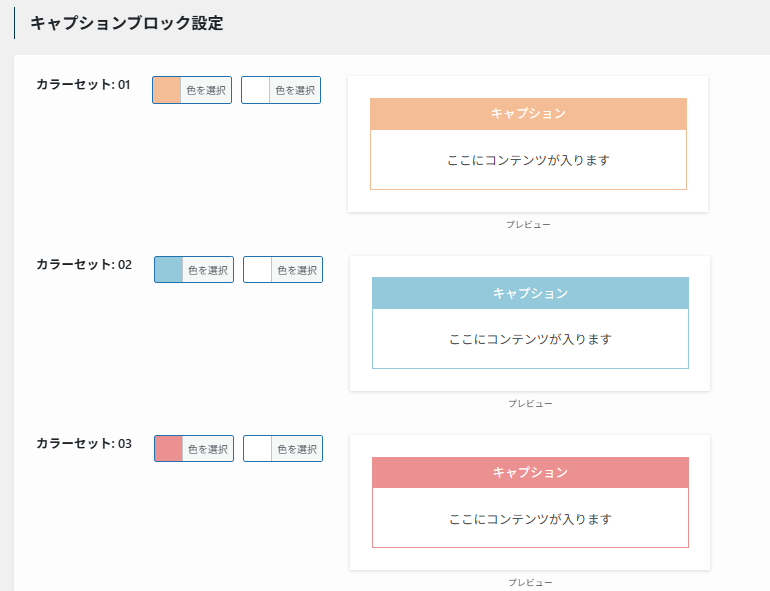Click the white color swatch for color set 03
770x591 pixels.
(258, 449)
